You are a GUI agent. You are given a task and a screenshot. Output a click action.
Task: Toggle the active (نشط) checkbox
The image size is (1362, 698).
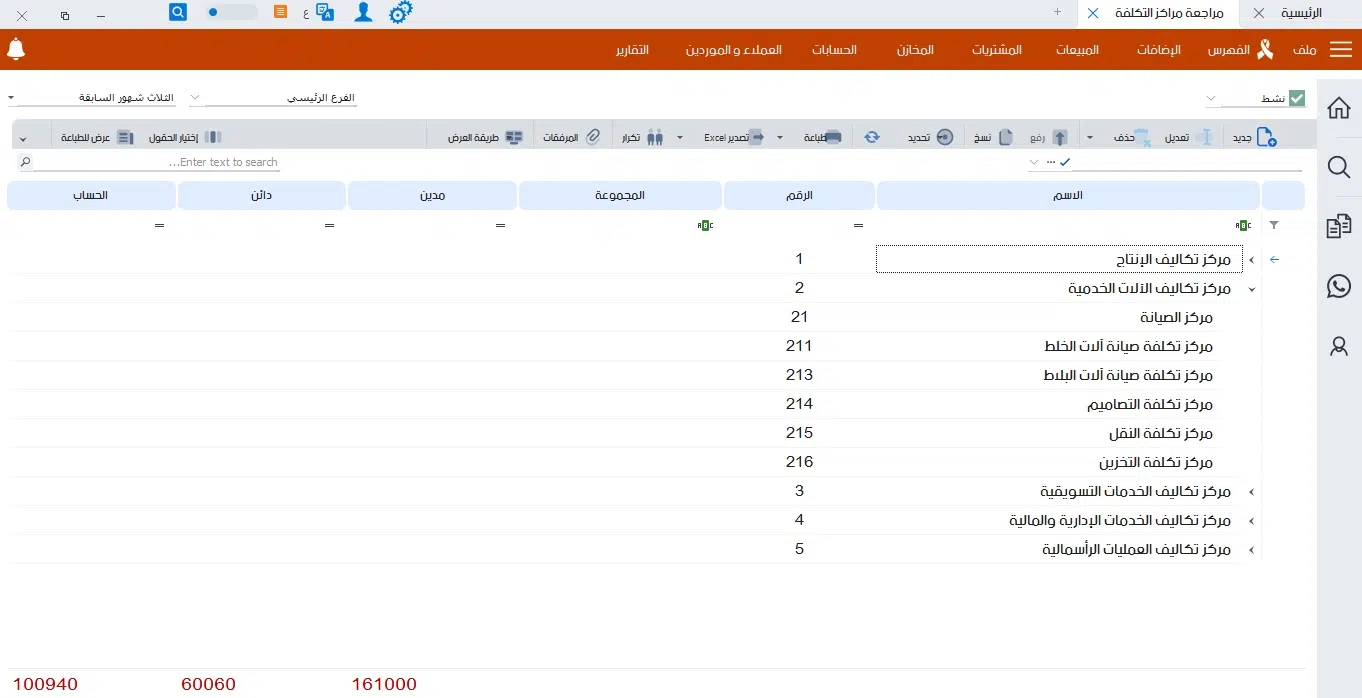[1297, 98]
